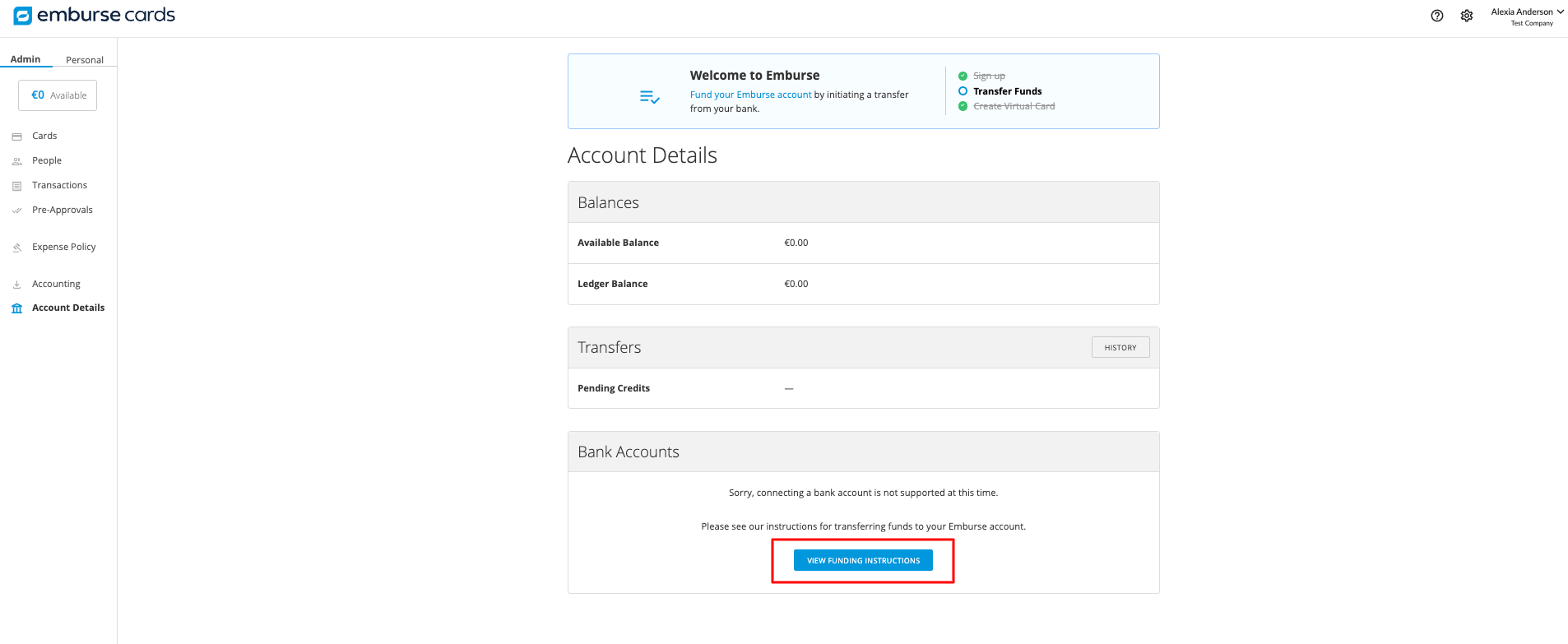Screen dimensions: 1568x644
Task: Click the Create Virtual Card step label
Action: 1014,106
